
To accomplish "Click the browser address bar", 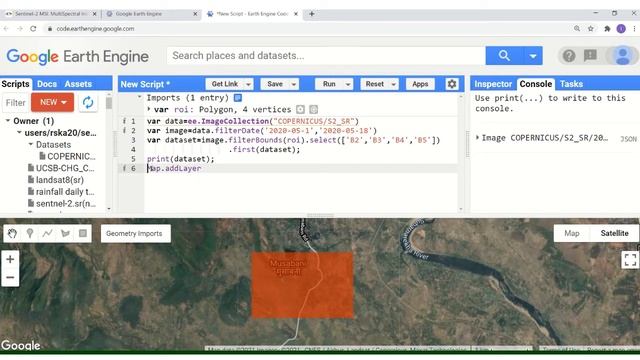I will coord(306,29).
